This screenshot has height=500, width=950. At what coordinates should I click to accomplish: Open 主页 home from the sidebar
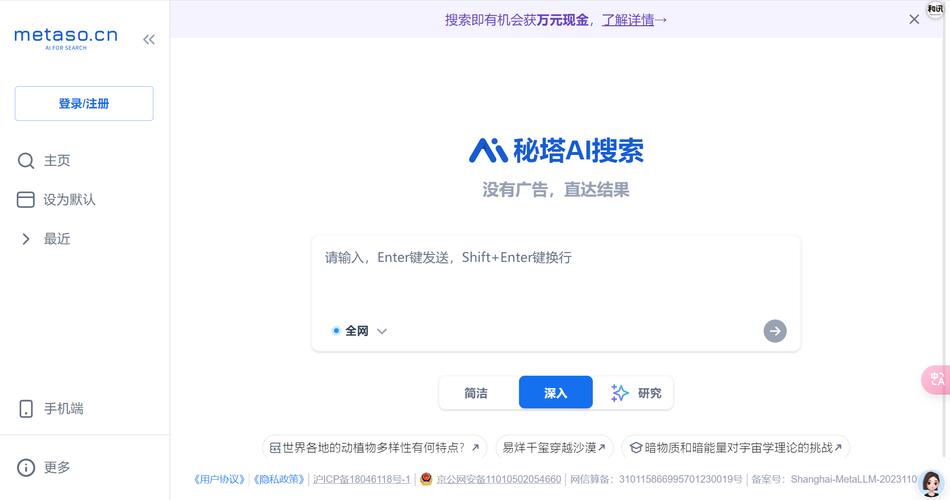pyautogui.click(x=44, y=161)
